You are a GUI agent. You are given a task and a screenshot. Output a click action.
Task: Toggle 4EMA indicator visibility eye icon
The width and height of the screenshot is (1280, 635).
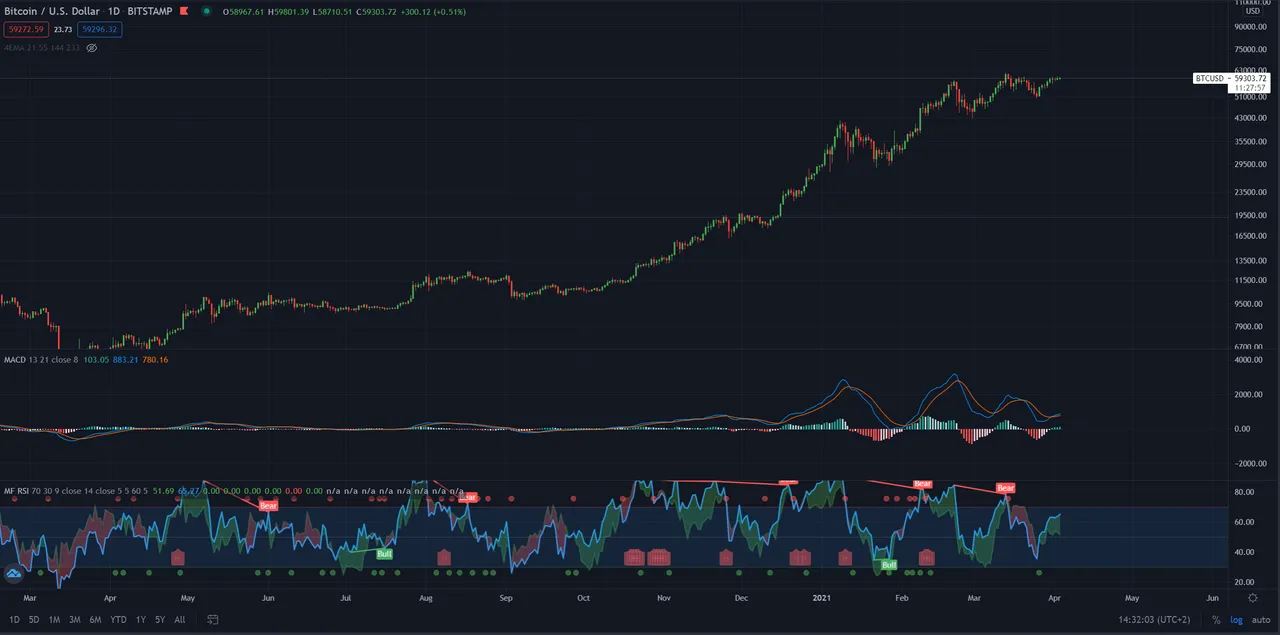91,47
